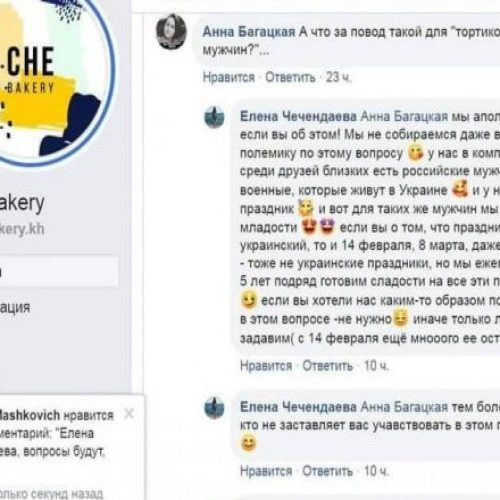The width and height of the screenshot is (500, 500).
Task: Open the page username link ending kery.kh
Action: tap(22, 229)
